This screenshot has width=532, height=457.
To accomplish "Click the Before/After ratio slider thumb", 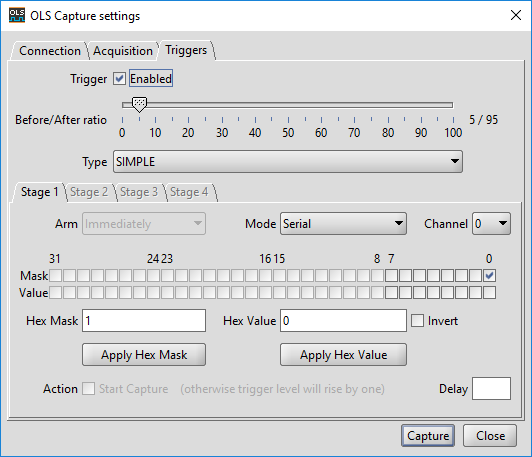I will pyautogui.click(x=139, y=104).
